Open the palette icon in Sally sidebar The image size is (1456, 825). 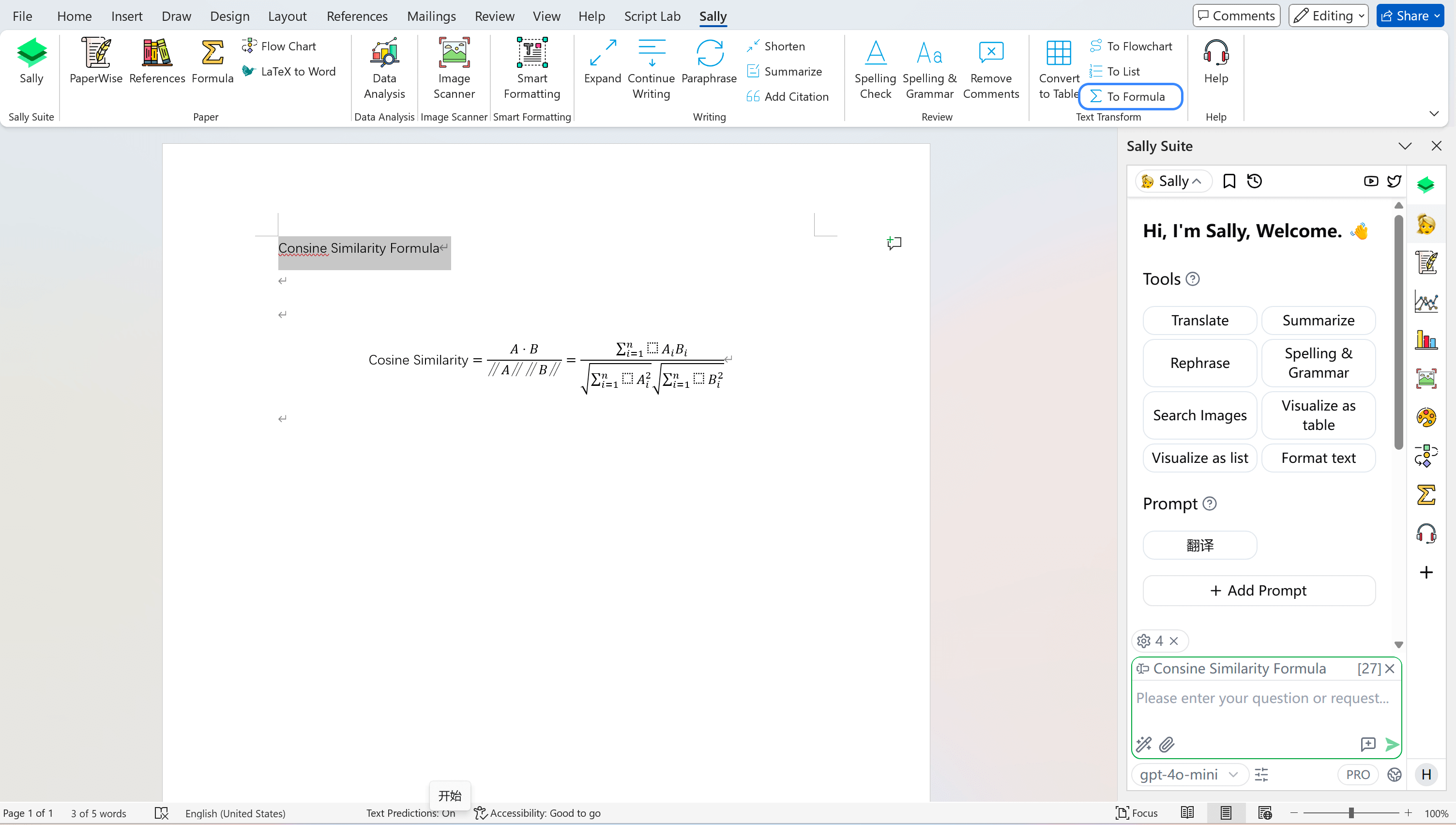1426,418
